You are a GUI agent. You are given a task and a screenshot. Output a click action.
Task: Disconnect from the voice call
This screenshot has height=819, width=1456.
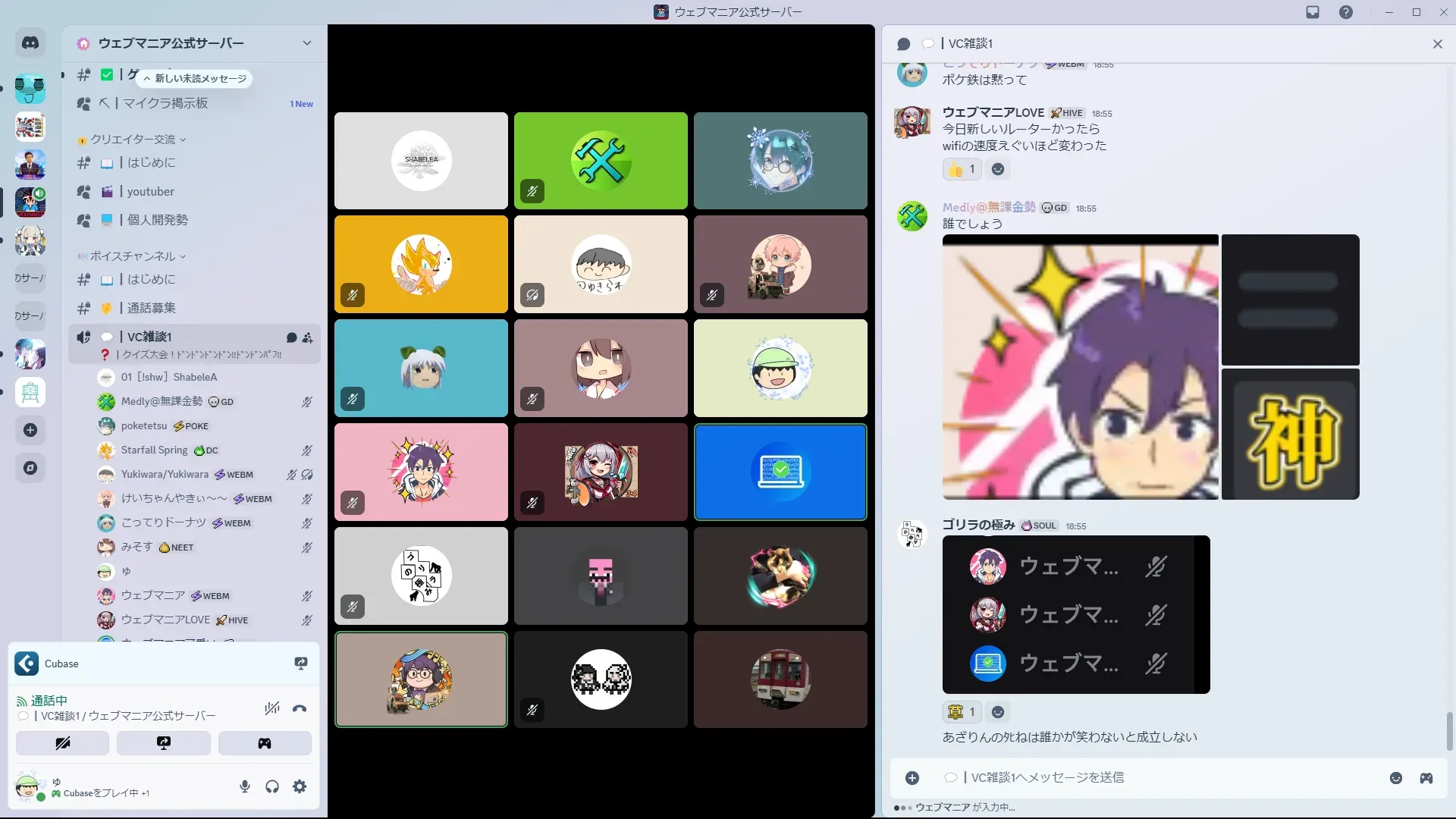[300, 709]
